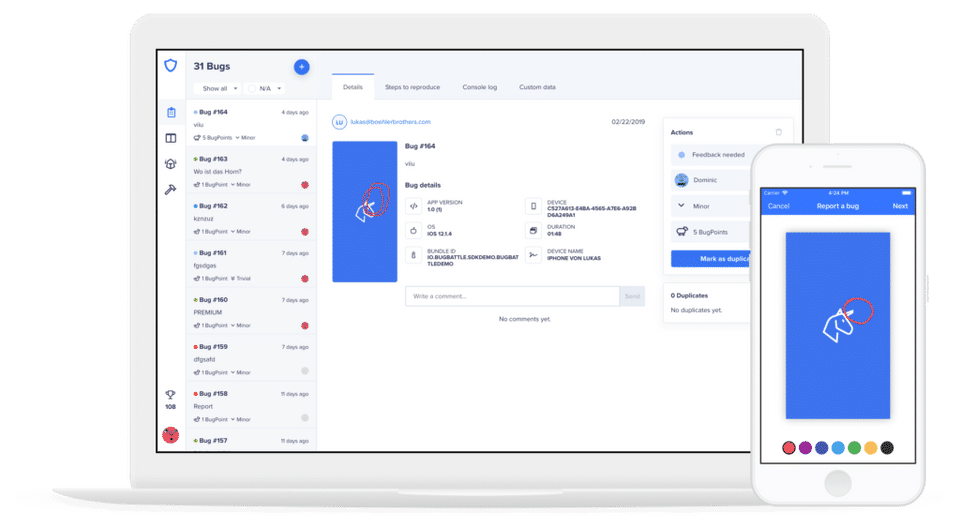Select the yellow drawing color on phone
The image size is (960, 530).
[871, 448]
